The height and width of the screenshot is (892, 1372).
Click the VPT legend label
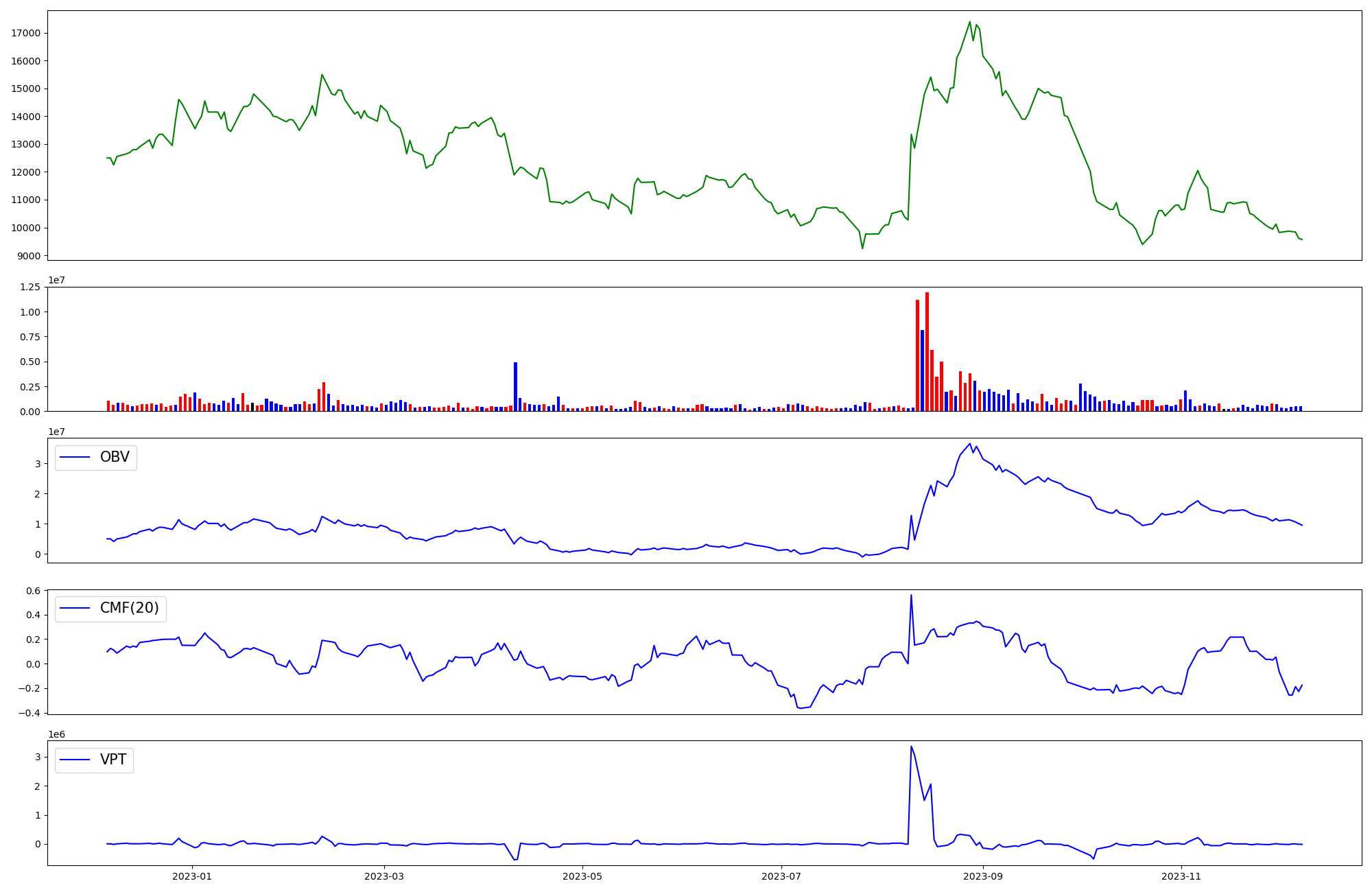pos(113,760)
